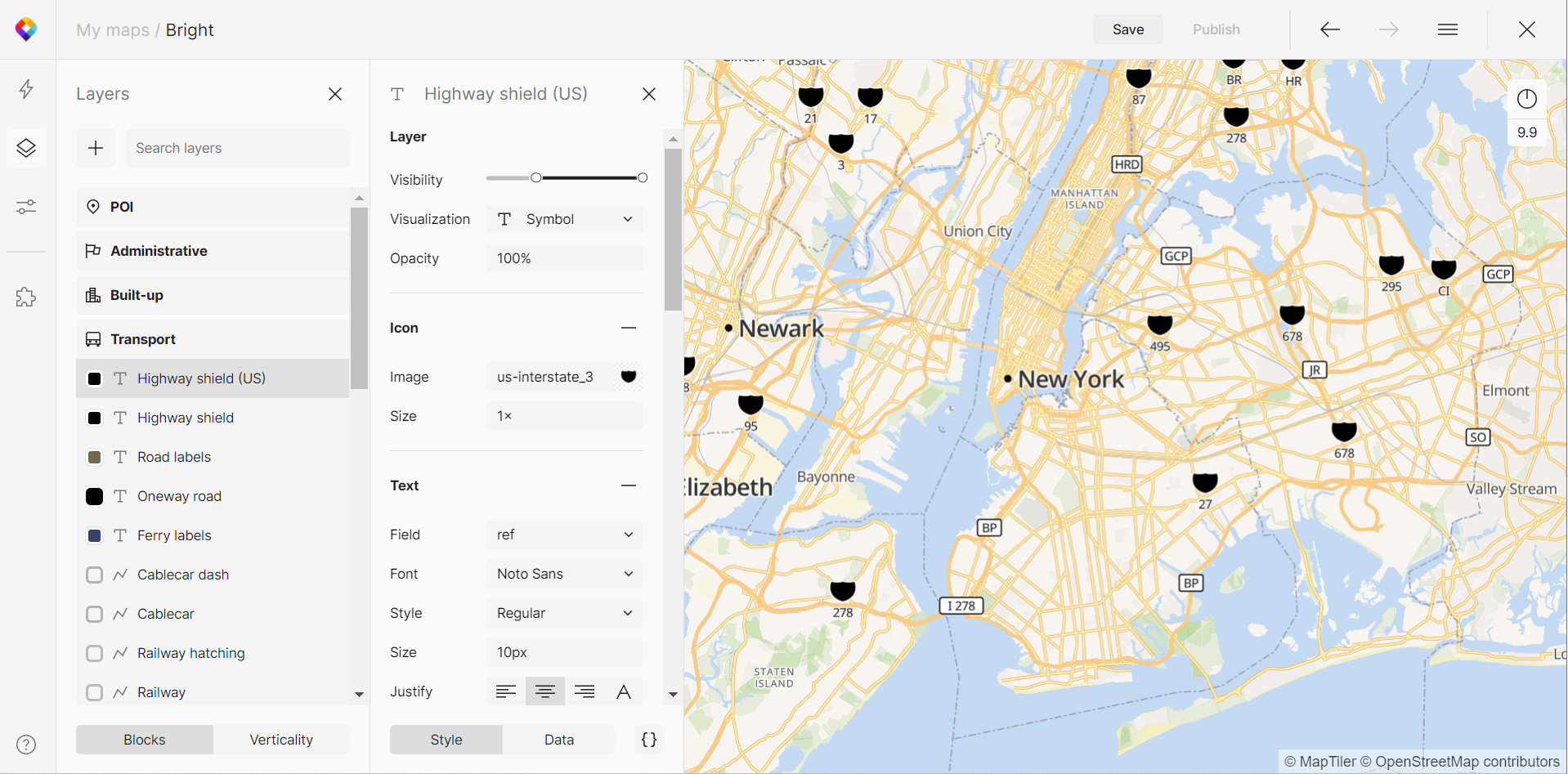Image resolution: width=1568 pixels, height=774 pixels.
Task: Open the hamburger menu in header
Action: pos(1447,29)
